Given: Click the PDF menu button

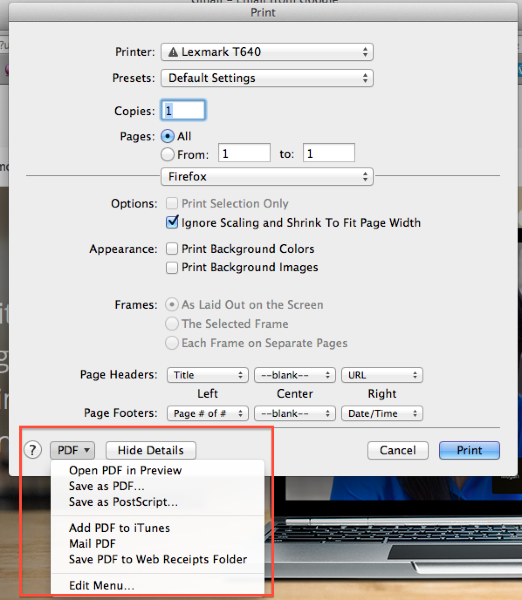Looking at the screenshot, I should point(72,450).
